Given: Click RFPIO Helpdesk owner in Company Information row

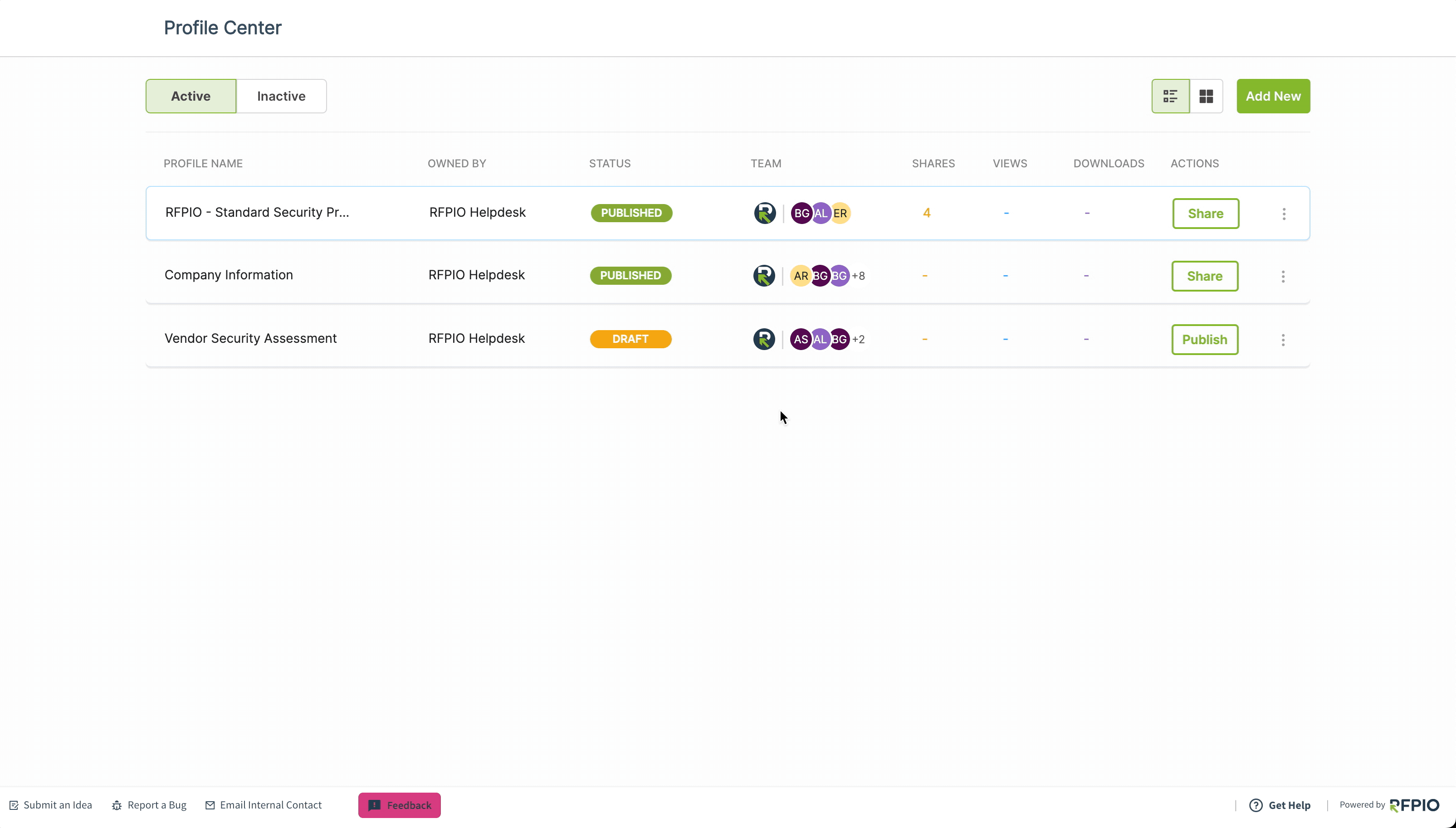Looking at the screenshot, I should click(x=477, y=275).
